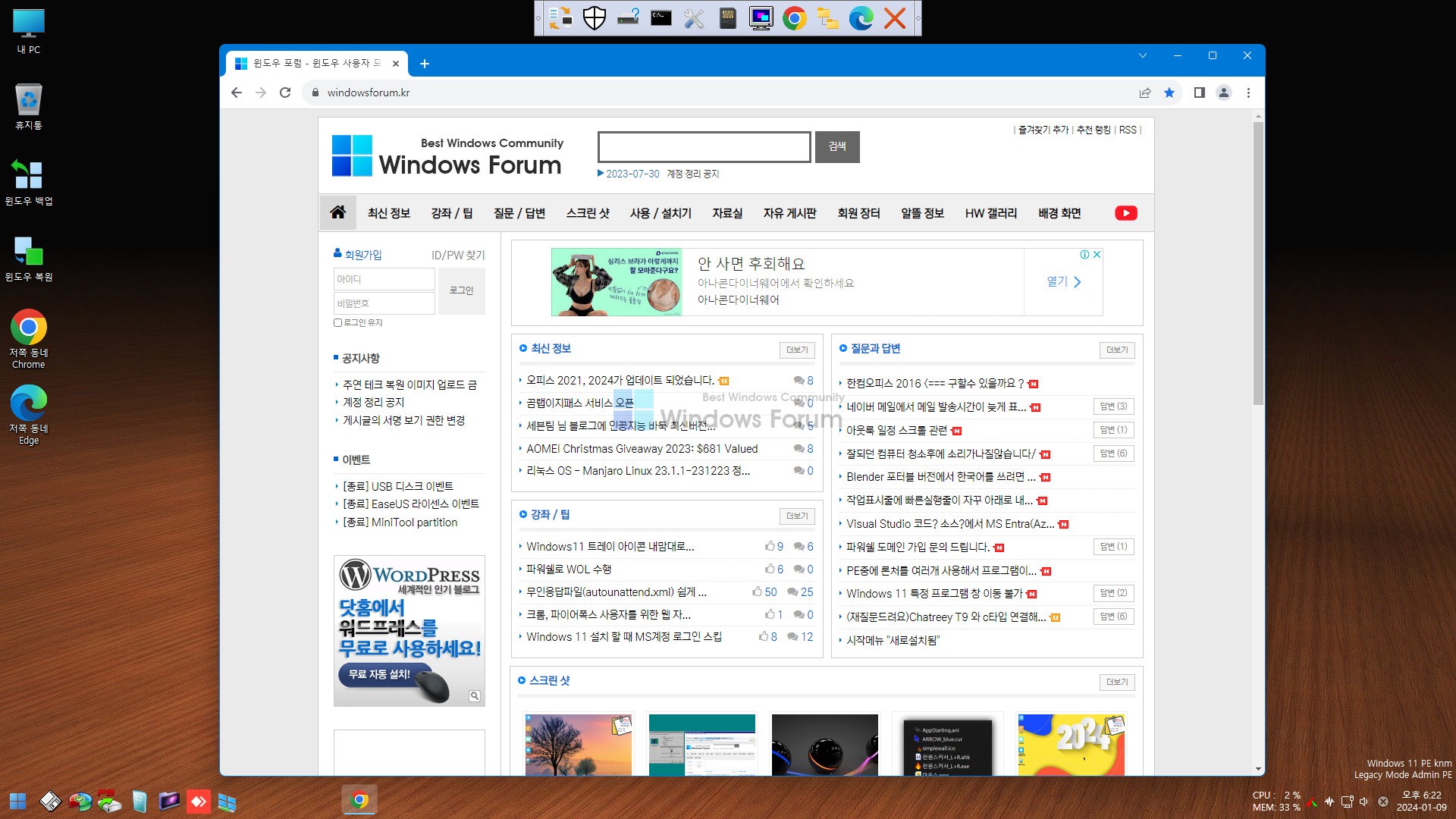Screen dimensions: 1456x819
Task: Open the 최신 정보 menu item
Action: click(389, 213)
